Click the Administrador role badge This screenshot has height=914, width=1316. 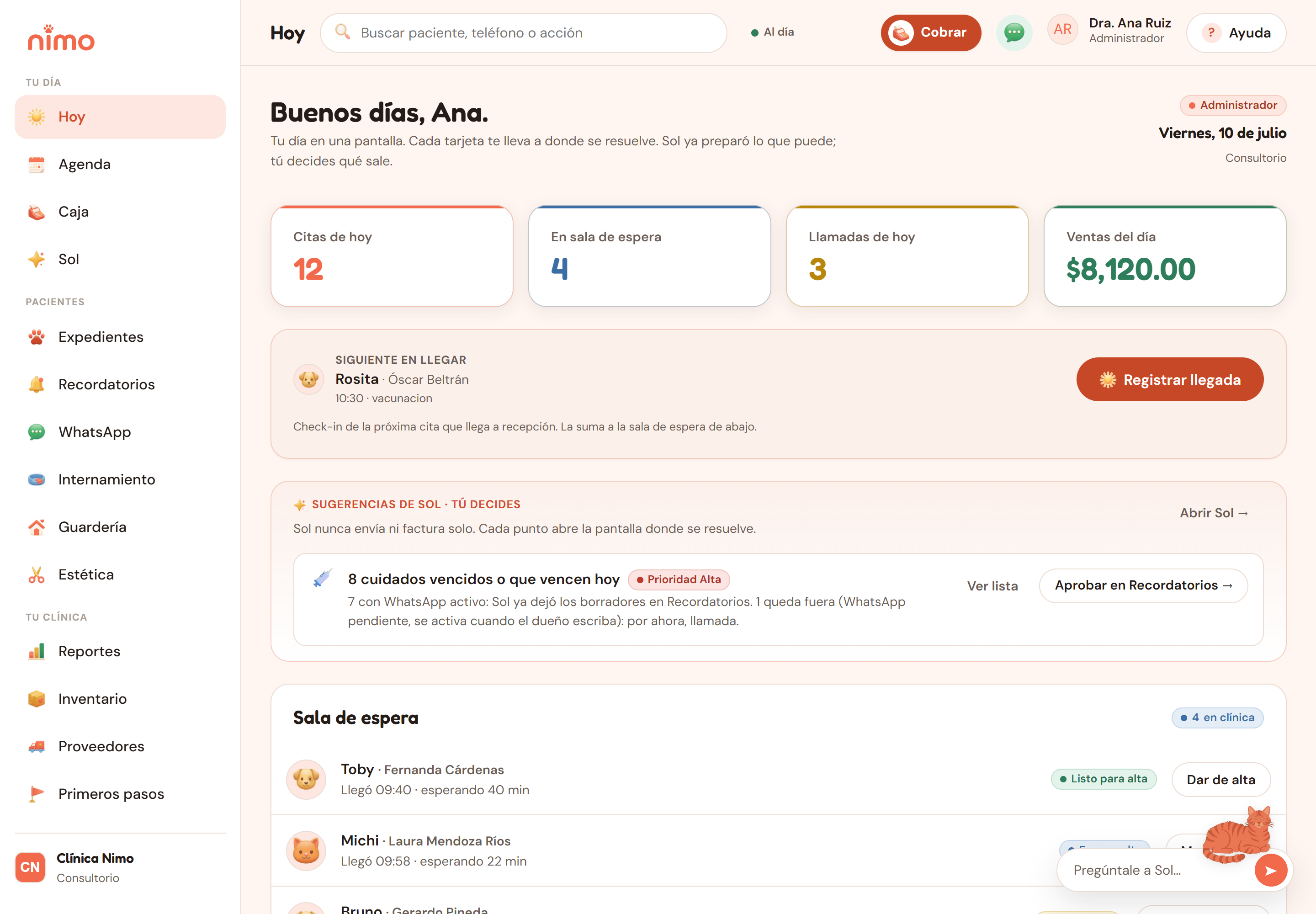coord(1232,106)
